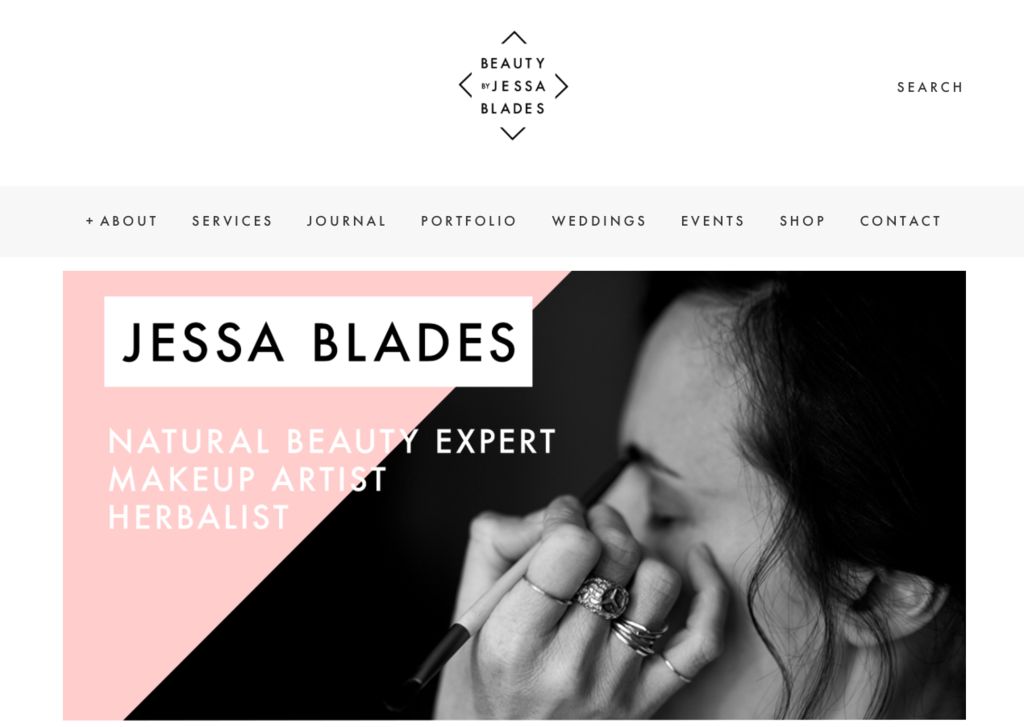Click the left chevron of the logo

tap(465, 86)
